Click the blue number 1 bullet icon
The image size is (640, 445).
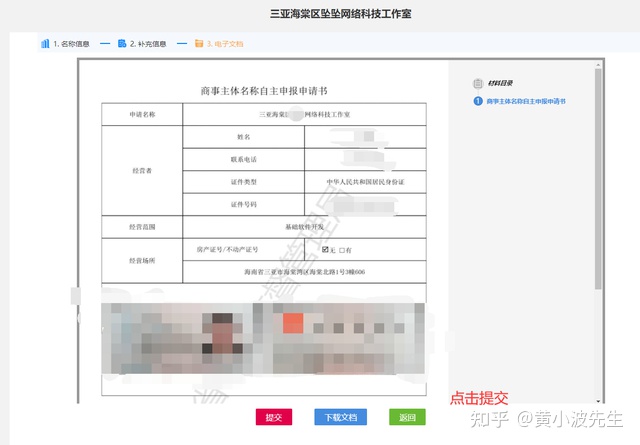[x=478, y=102]
